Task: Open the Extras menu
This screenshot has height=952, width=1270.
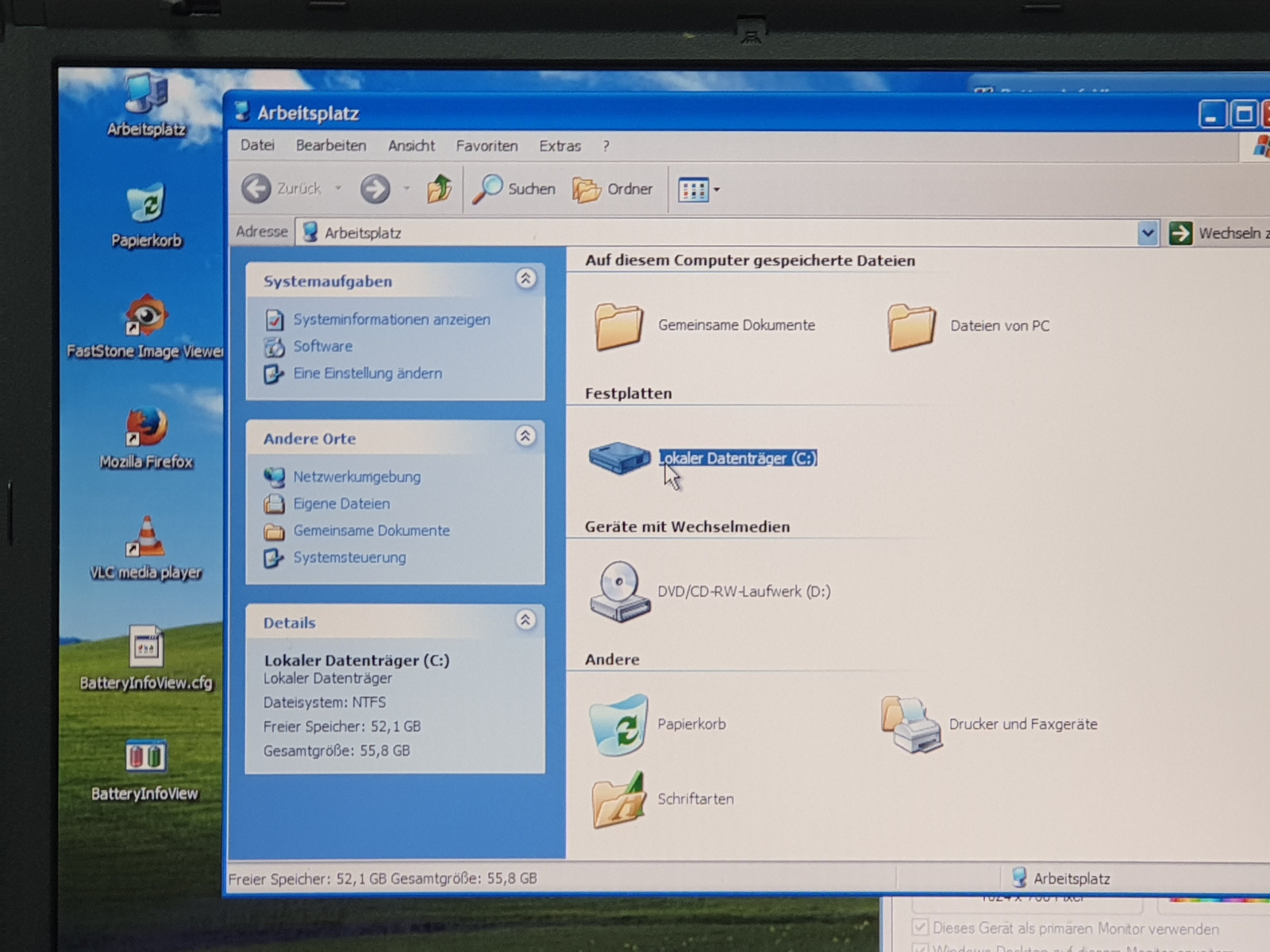Action: pos(560,146)
